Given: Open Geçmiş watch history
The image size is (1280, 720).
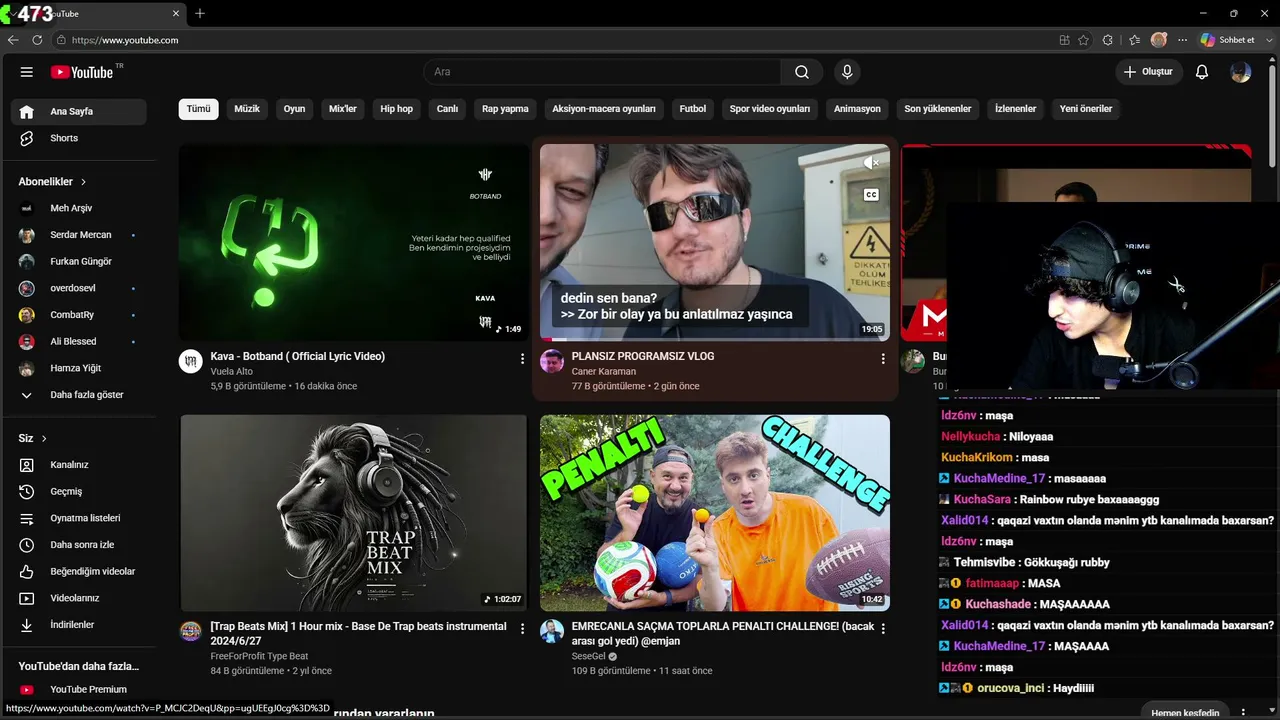Looking at the screenshot, I should click(x=79, y=492).
